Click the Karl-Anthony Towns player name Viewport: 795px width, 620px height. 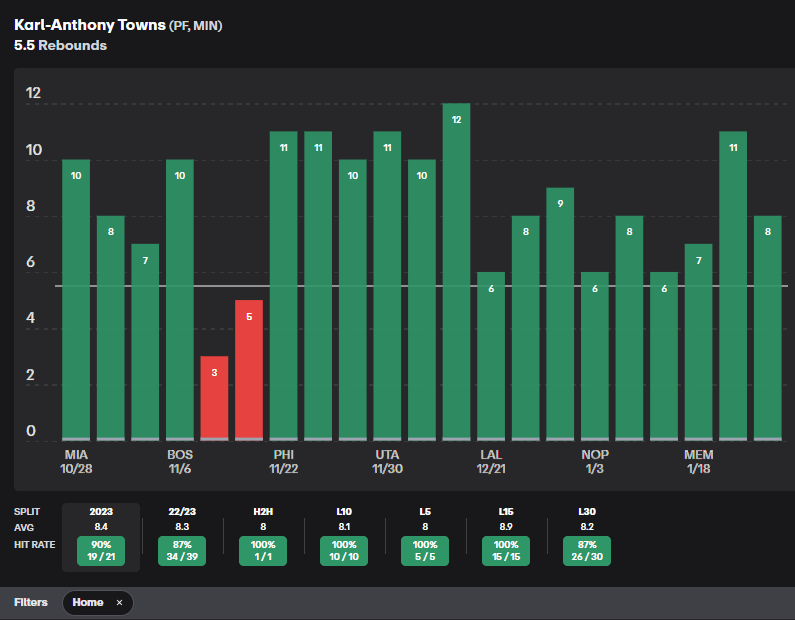[x=90, y=25]
